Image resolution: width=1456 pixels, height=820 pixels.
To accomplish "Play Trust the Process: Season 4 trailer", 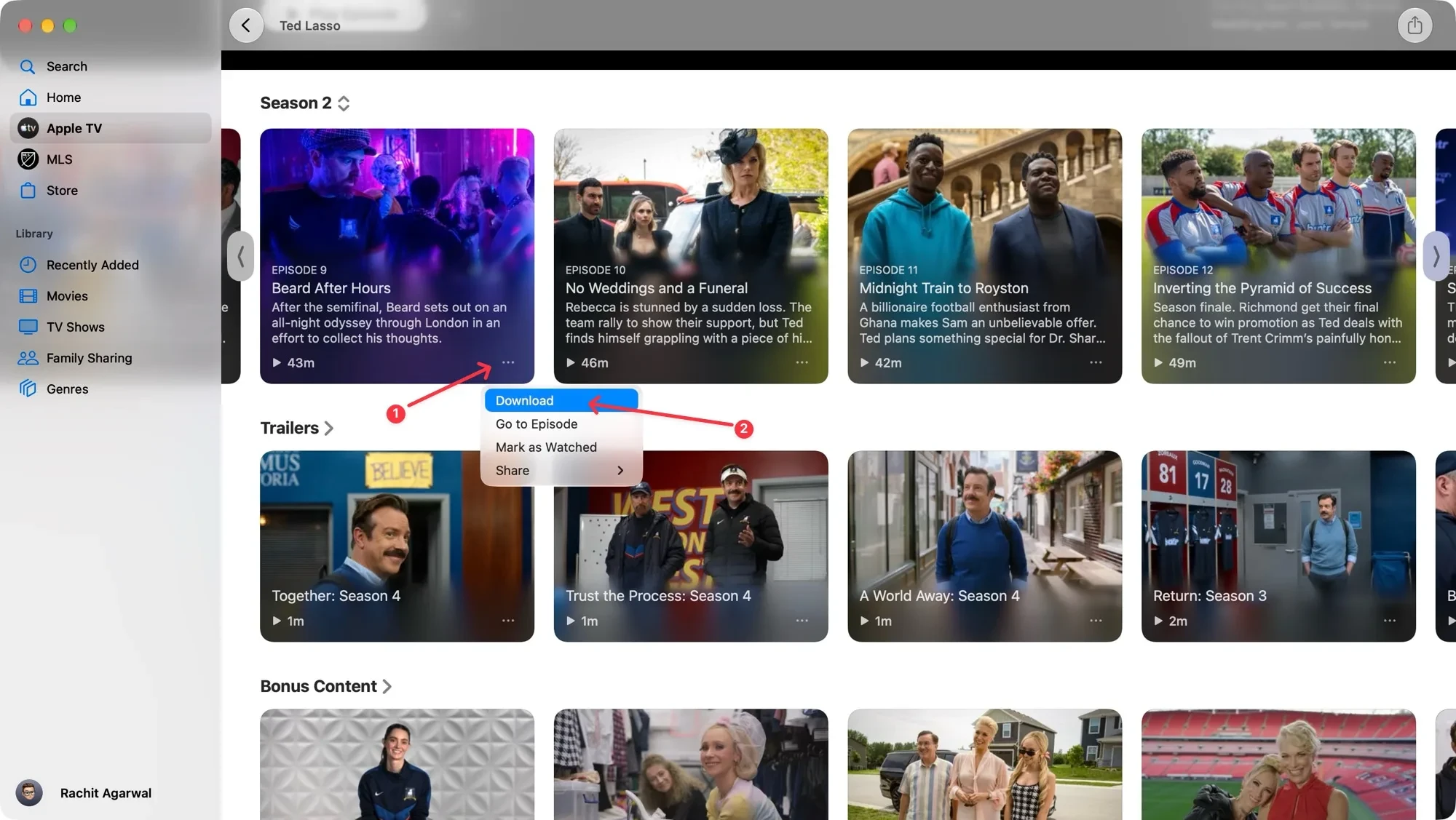I will (x=582, y=621).
